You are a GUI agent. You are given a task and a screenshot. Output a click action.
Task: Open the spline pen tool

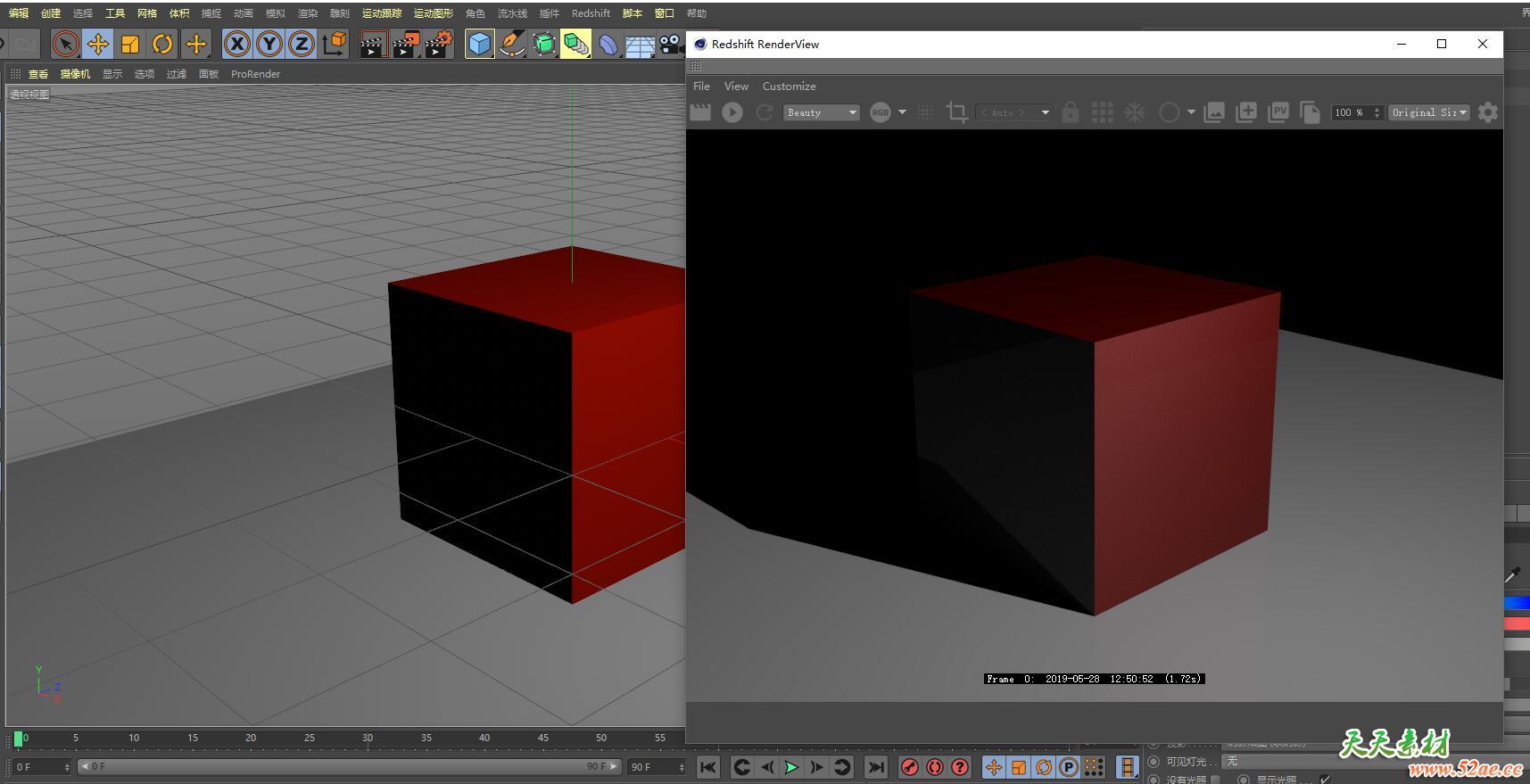point(512,44)
